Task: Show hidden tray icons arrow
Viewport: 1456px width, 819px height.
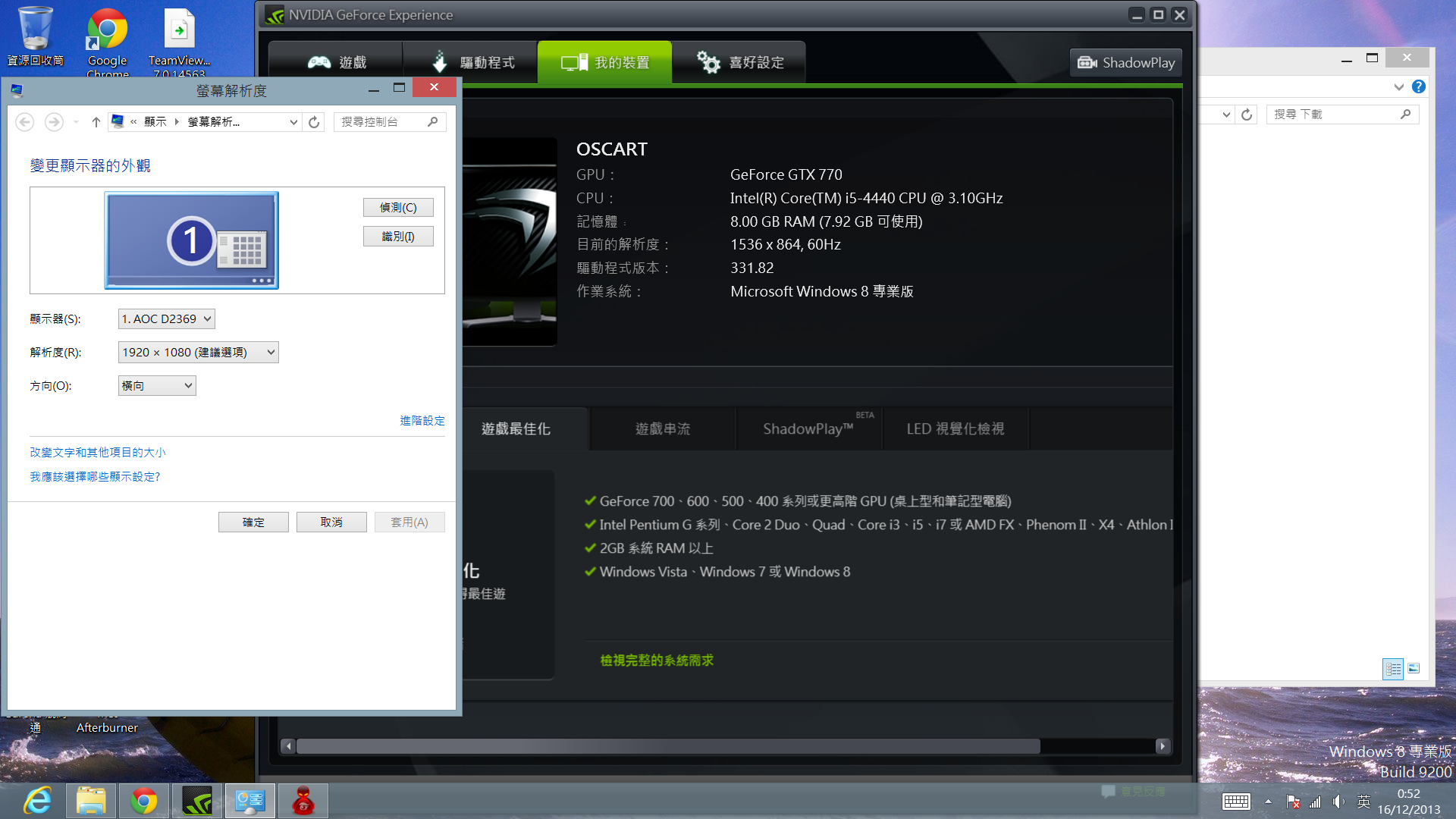Action: coord(1268,802)
